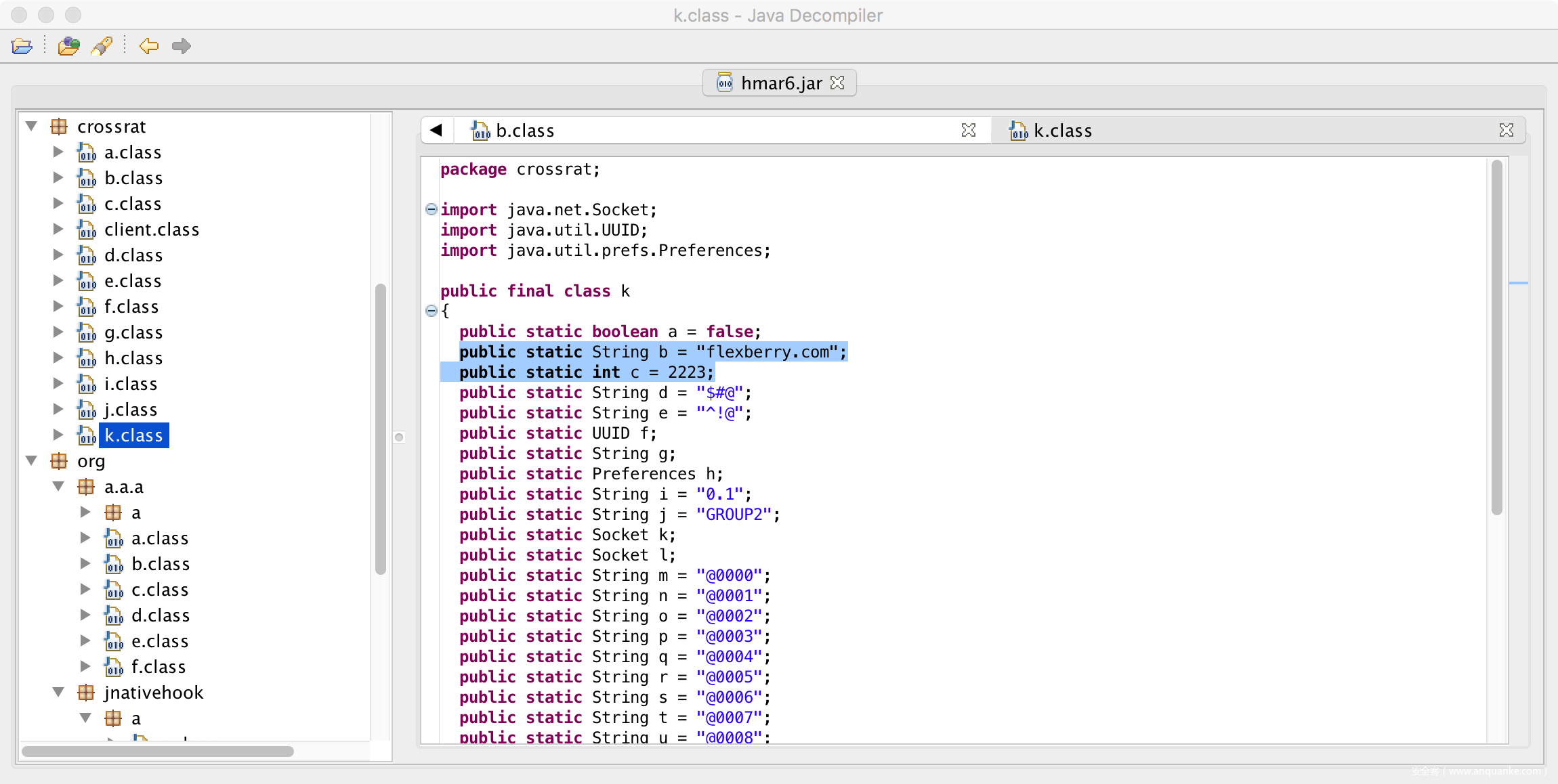Viewport: 1558px width, 784px height.
Task: Click the Back arrow toolbar icon
Action: tap(148, 46)
